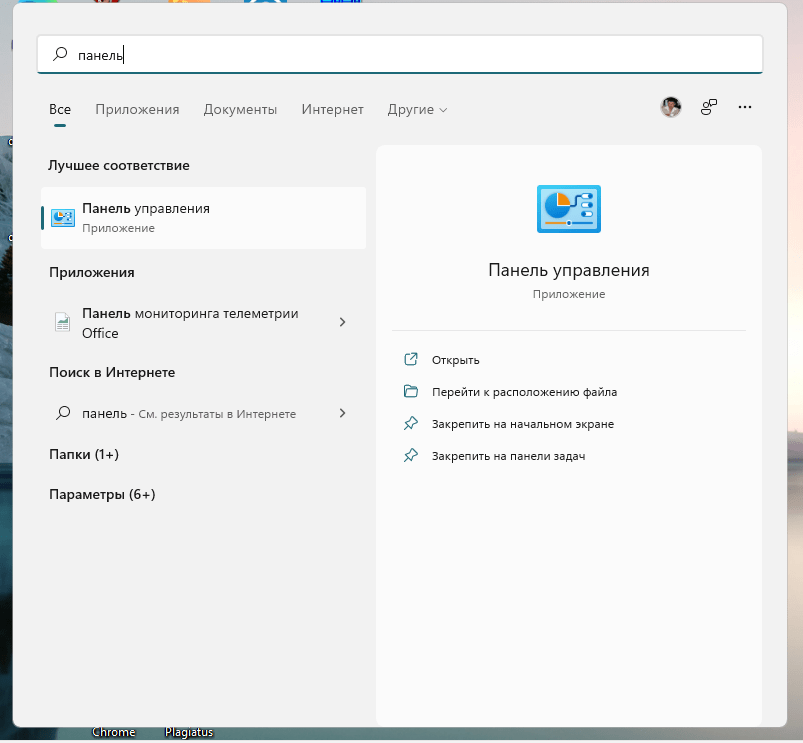Open the feedback/chat icon near avatar
Screen dimensions: 803x743
pyautogui.click(x=709, y=107)
